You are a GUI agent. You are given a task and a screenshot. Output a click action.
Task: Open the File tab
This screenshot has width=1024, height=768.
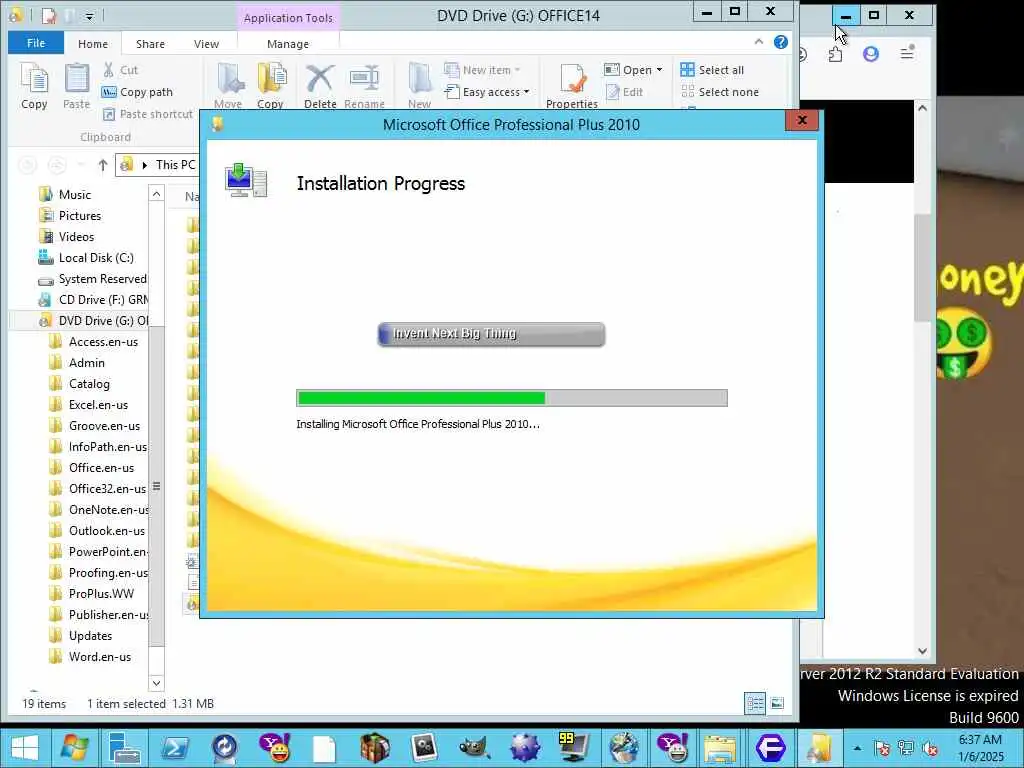36,43
